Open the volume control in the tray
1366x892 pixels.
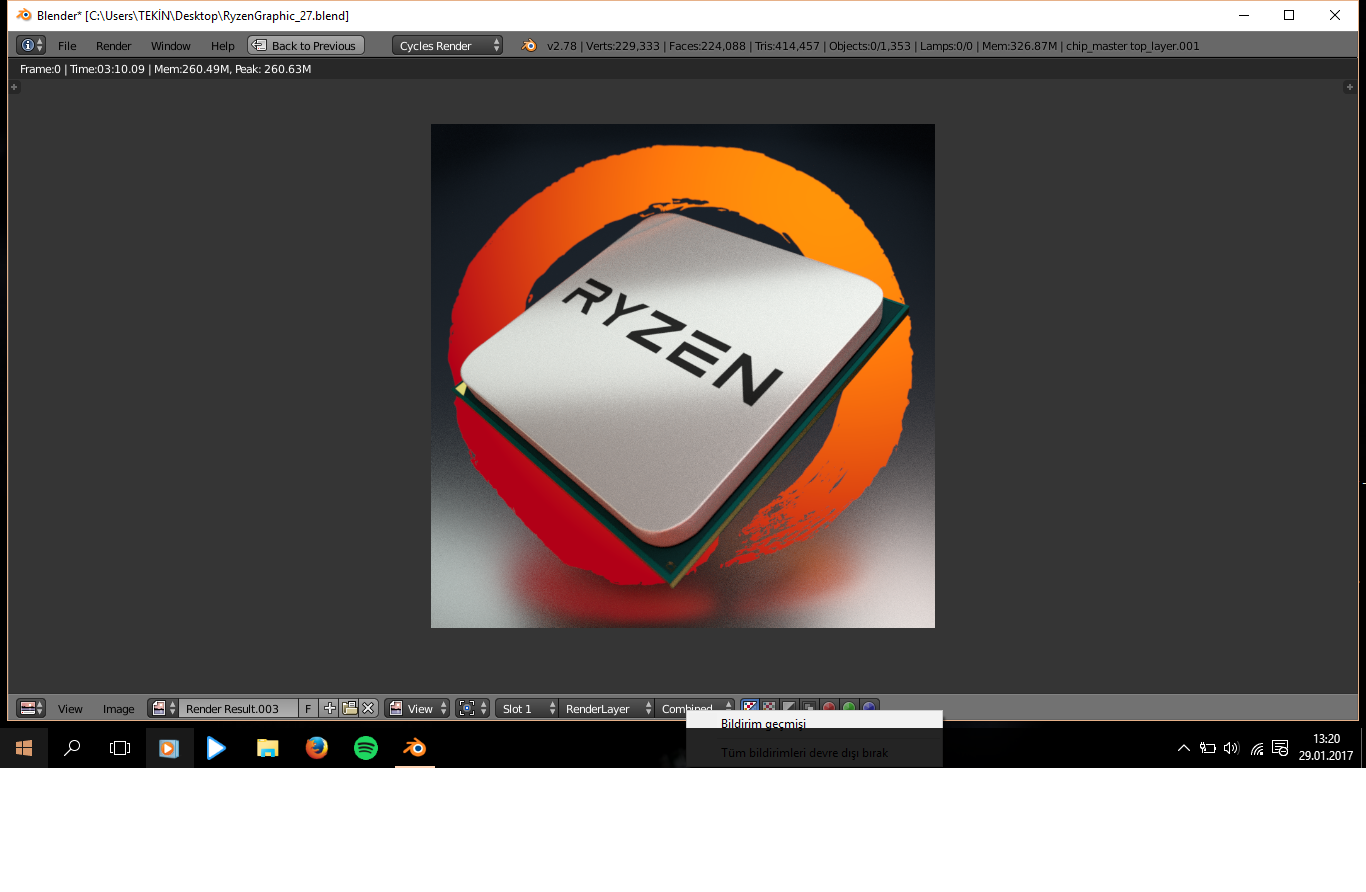1231,748
